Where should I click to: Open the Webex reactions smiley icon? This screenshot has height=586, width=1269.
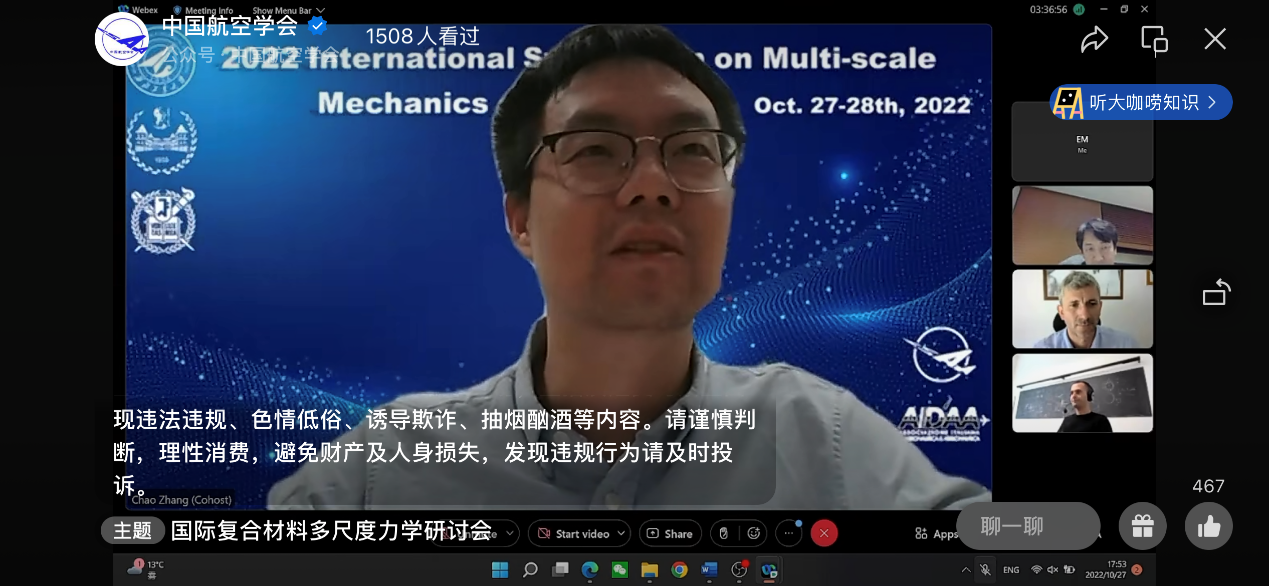coord(753,533)
